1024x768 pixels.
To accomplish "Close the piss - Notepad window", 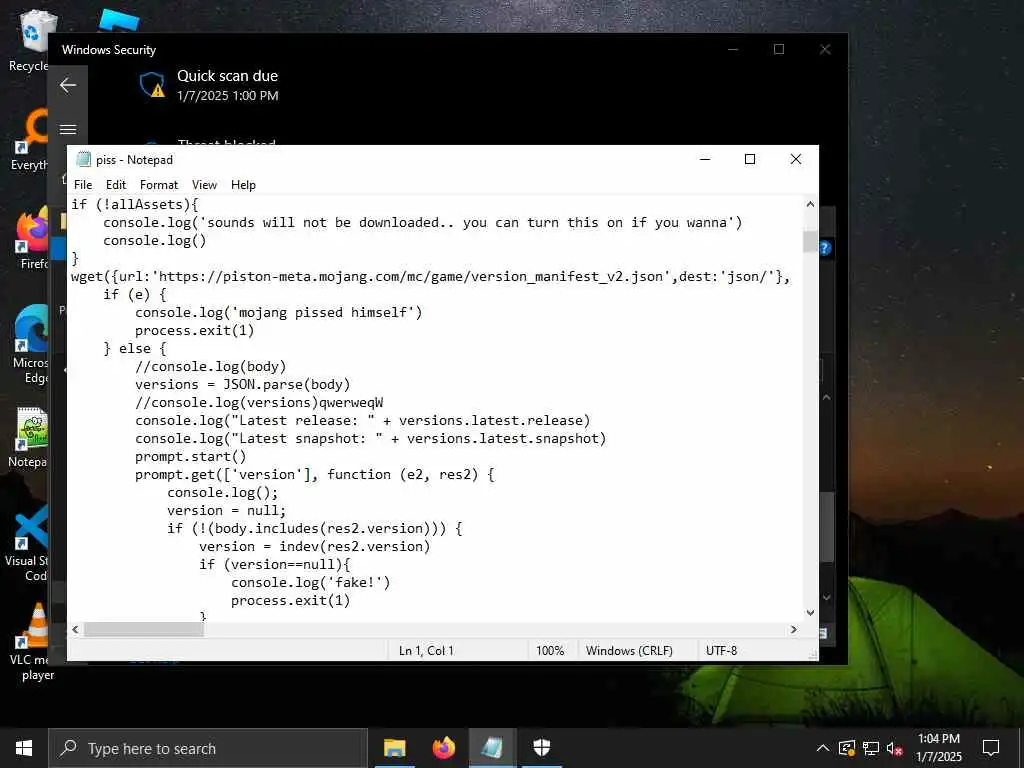I will coord(795,159).
